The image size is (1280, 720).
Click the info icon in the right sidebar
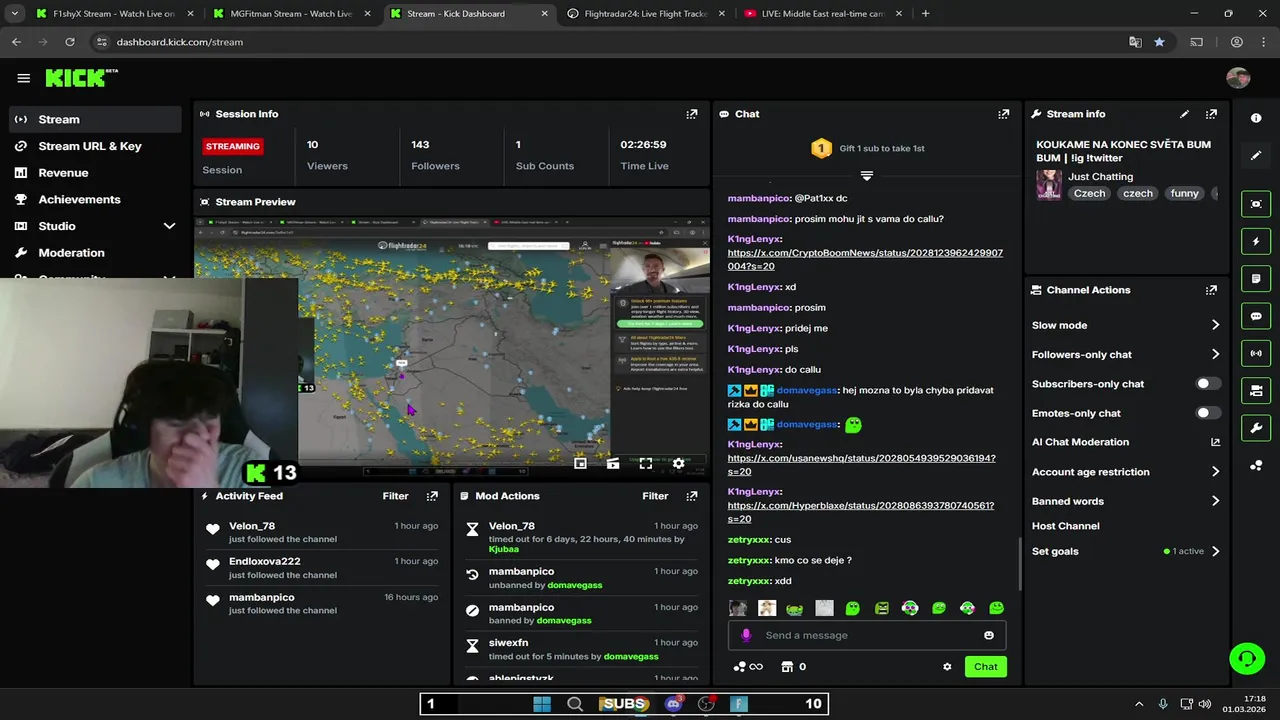[x=1256, y=118]
